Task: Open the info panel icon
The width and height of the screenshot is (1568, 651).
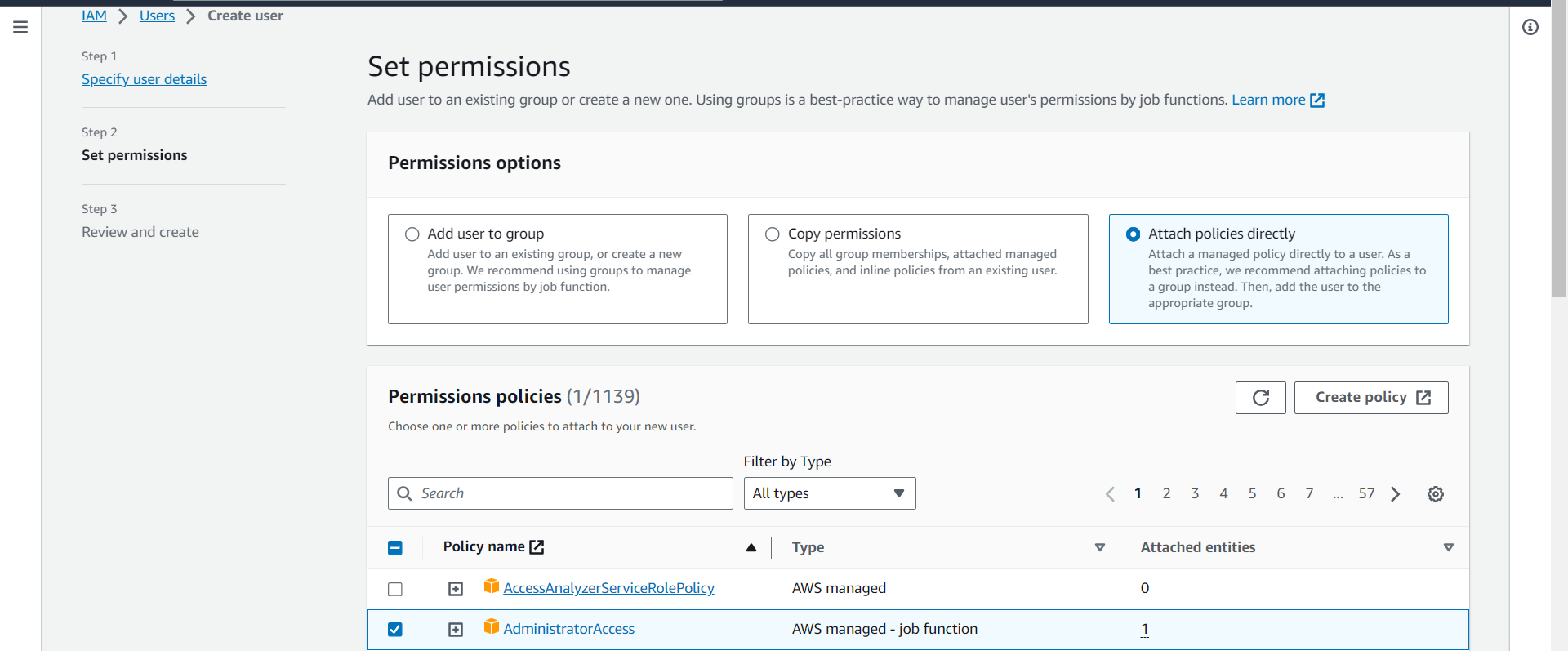Action: pyautogui.click(x=1530, y=27)
